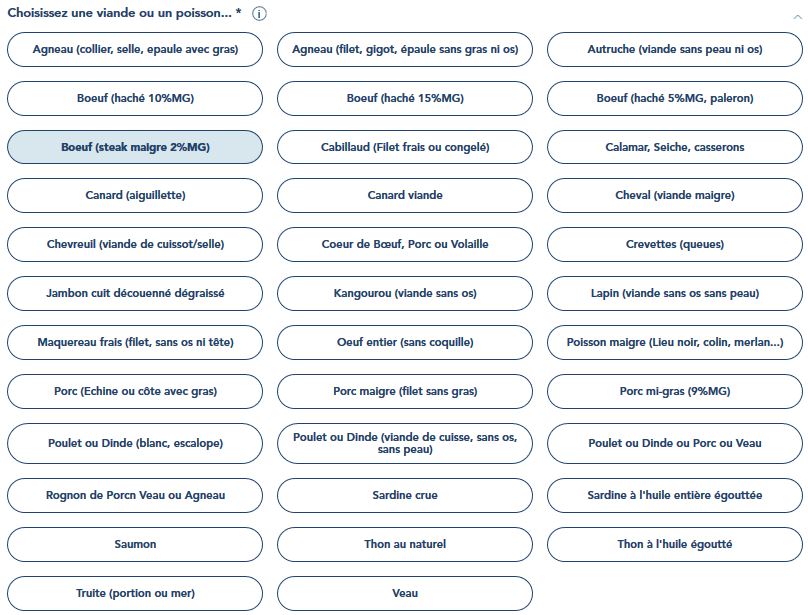The width and height of the screenshot is (808, 615).
Task: Click the info icon beside the question title
Action: [x=260, y=14]
